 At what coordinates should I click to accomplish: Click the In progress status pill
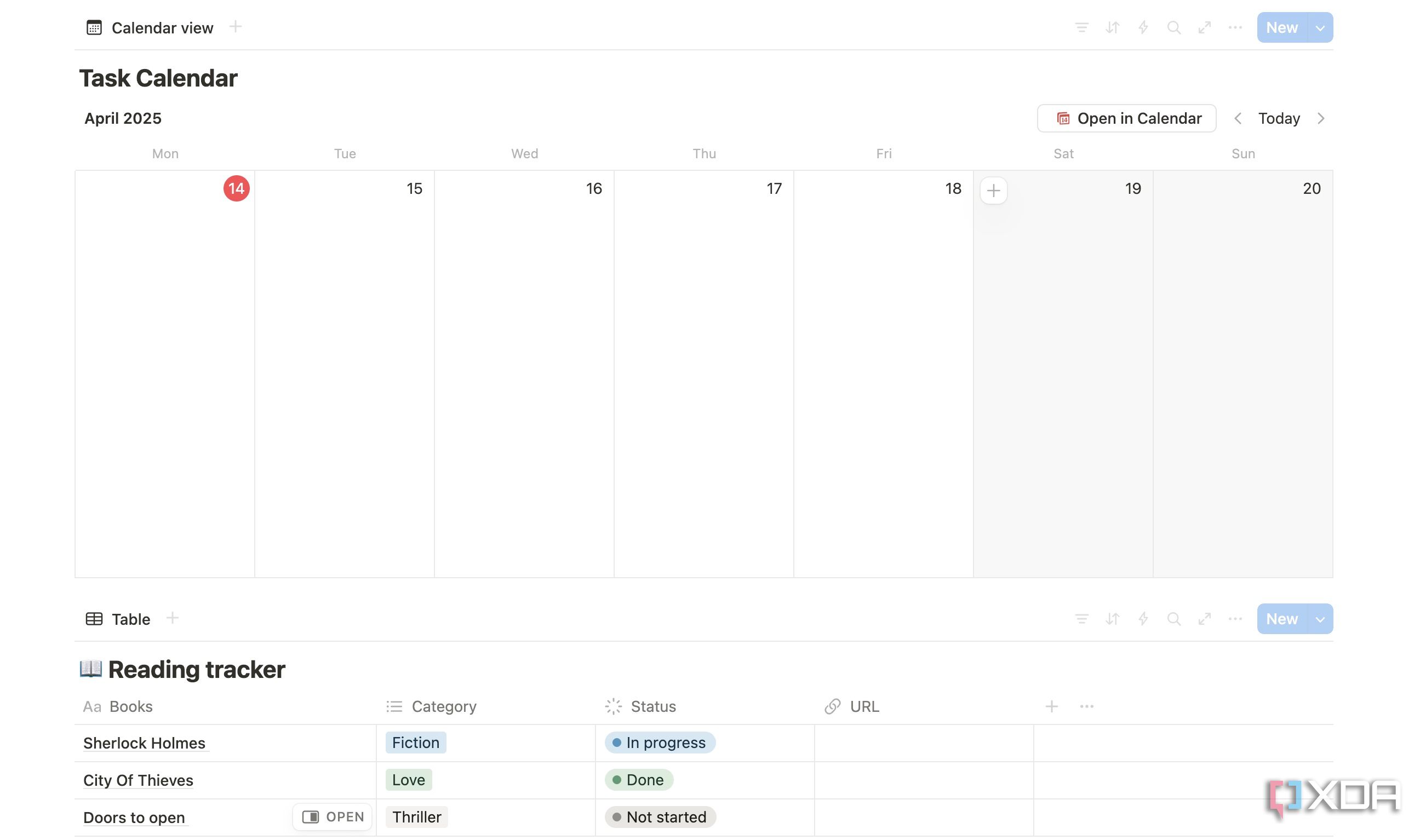click(x=660, y=743)
